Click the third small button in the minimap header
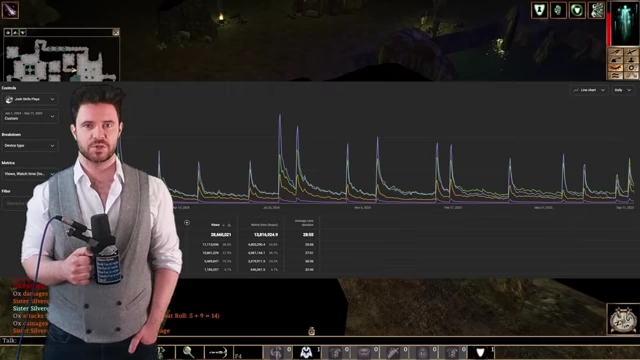The width and height of the screenshot is (640, 360). tap(22, 32)
